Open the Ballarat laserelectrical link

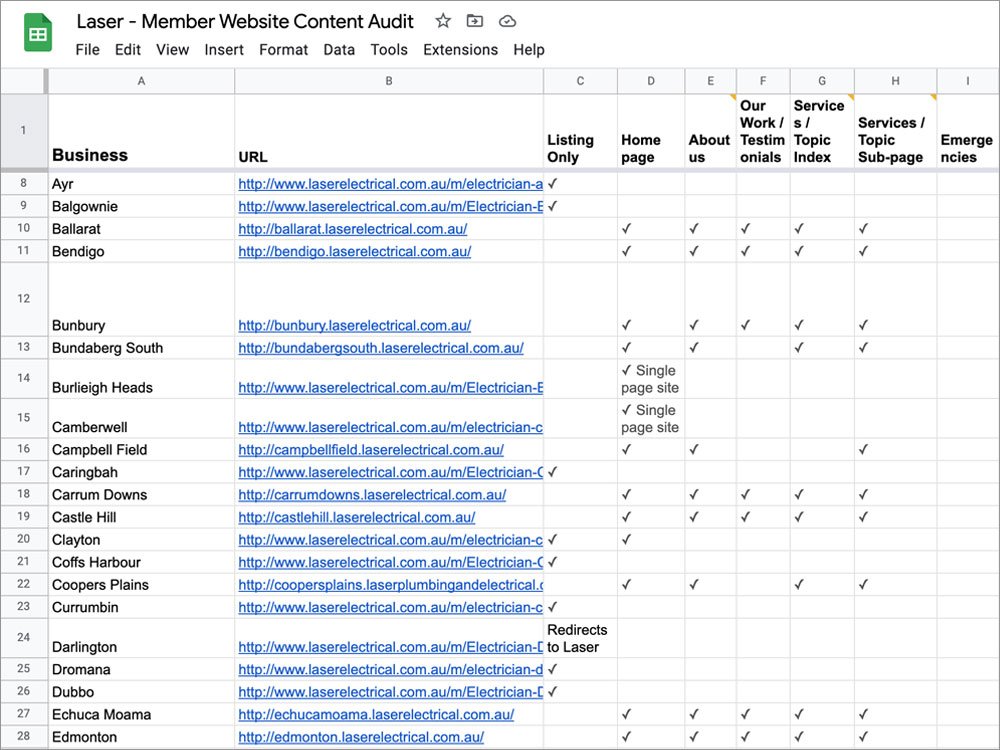353,229
